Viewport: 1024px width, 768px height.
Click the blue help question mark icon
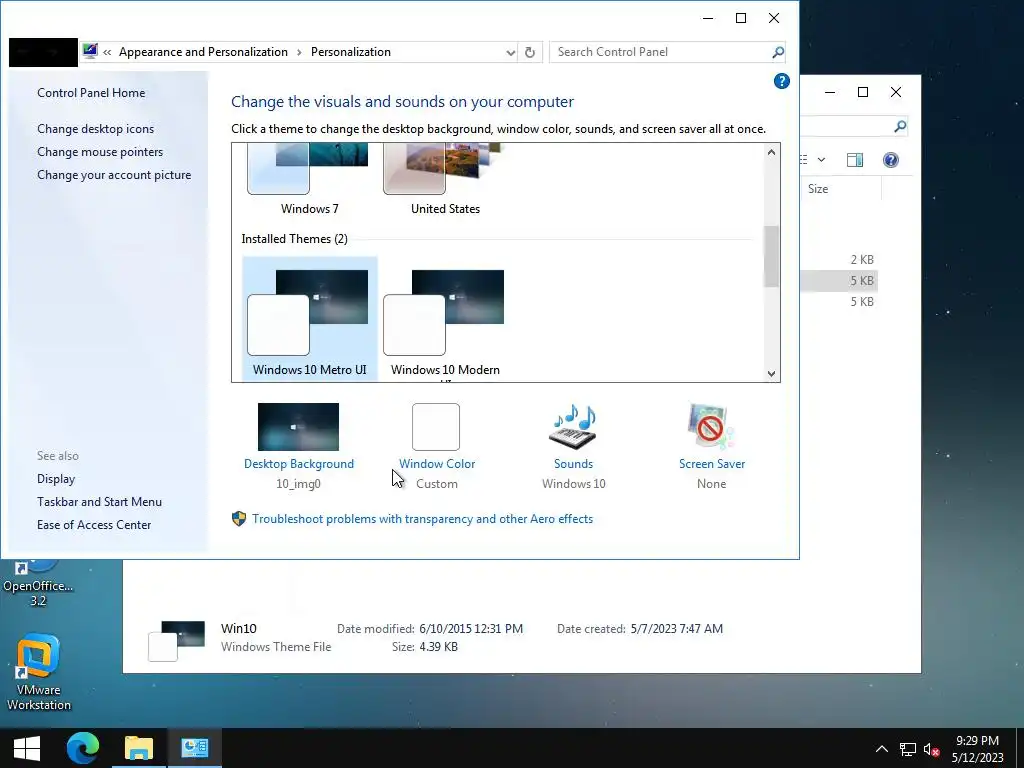pos(782,81)
